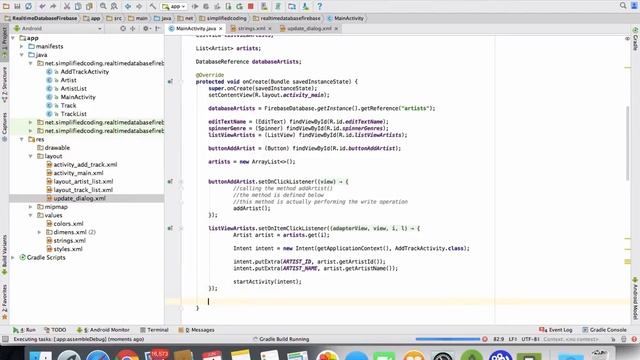The height and width of the screenshot is (360, 640).
Task: Open the Messages tool window
Action: (196, 330)
